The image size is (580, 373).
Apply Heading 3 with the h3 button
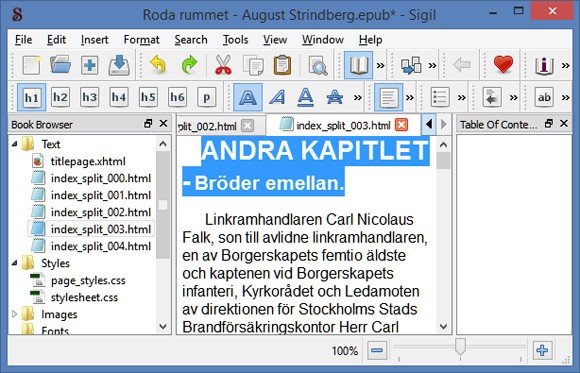coord(90,98)
